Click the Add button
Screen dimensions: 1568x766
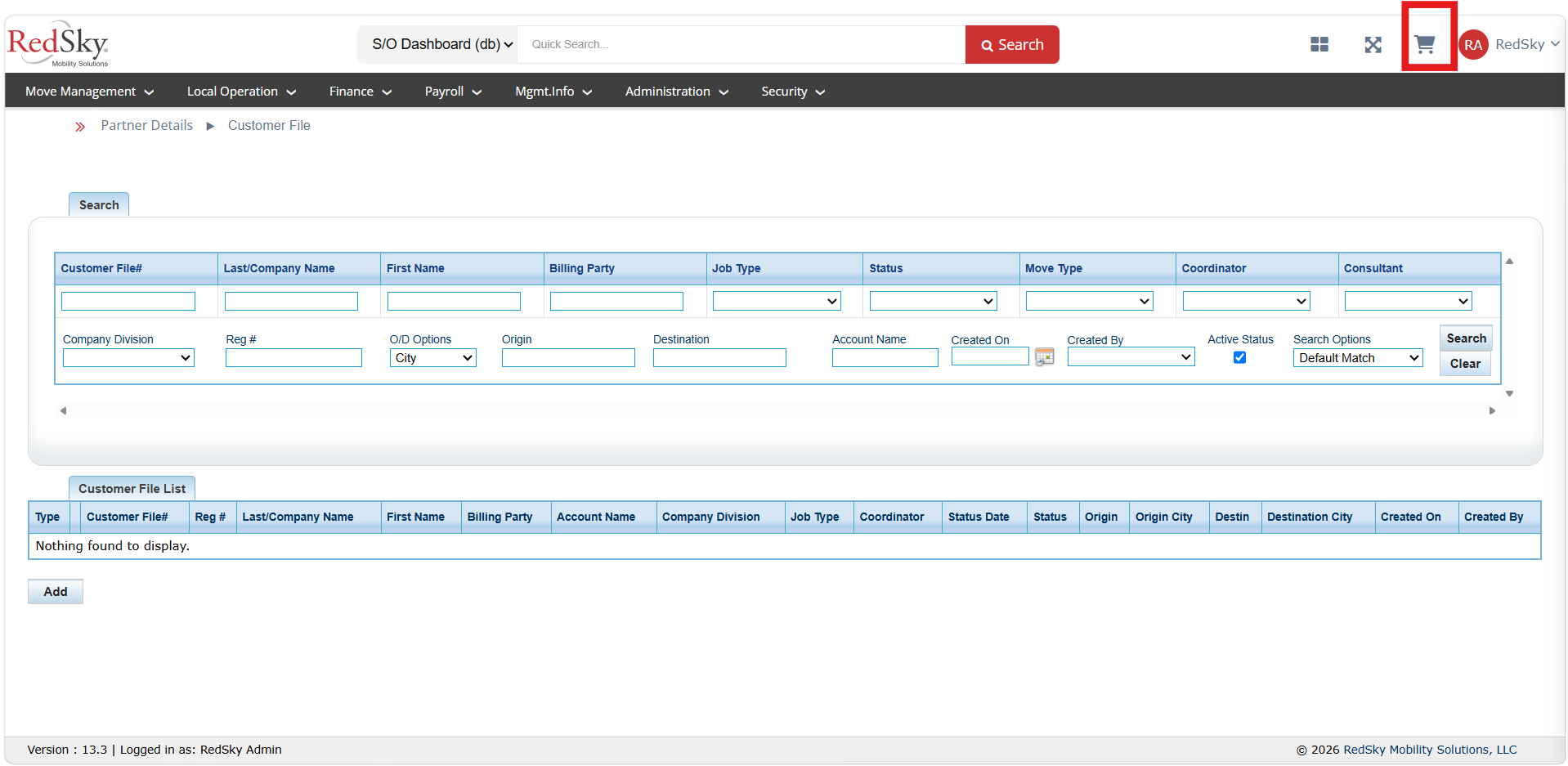click(x=56, y=591)
